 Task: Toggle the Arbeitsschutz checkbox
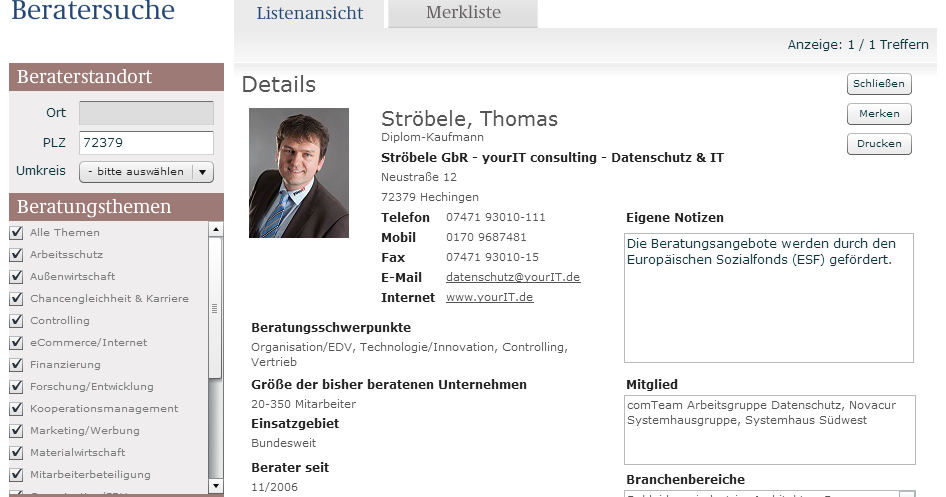(15, 254)
